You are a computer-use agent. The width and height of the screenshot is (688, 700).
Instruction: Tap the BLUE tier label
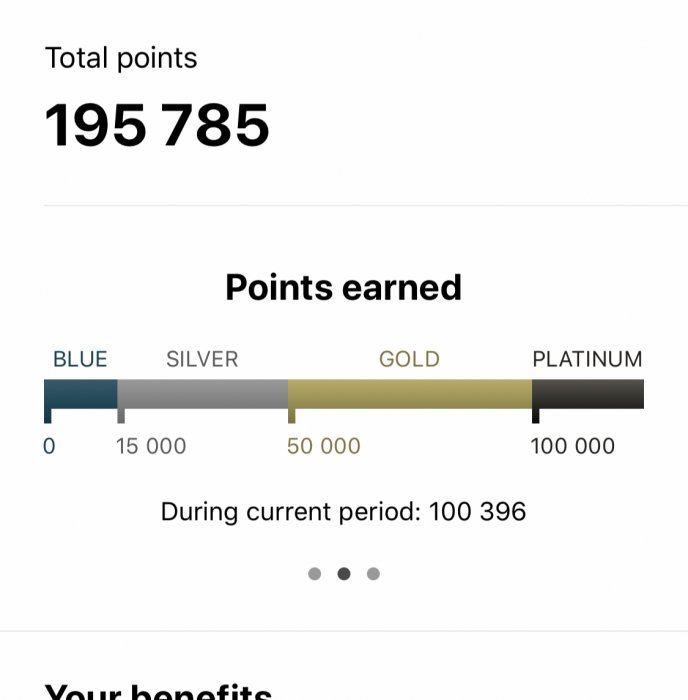[x=80, y=359]
